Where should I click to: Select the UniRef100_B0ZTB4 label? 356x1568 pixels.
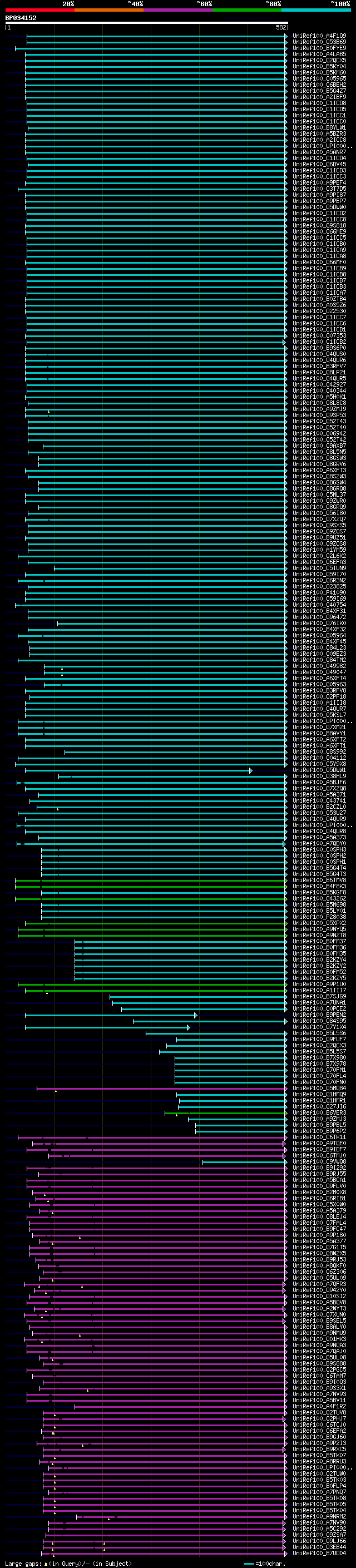tap(319, 299)
